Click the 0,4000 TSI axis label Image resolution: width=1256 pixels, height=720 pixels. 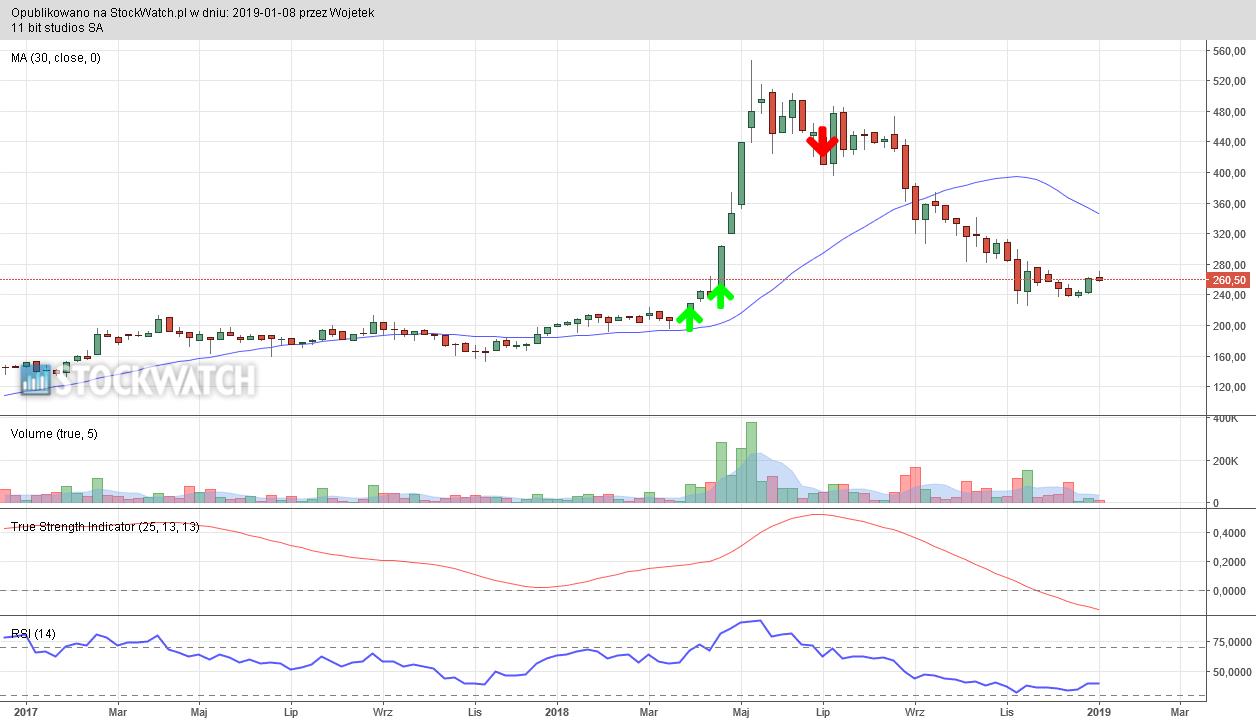click(1227, 533)
